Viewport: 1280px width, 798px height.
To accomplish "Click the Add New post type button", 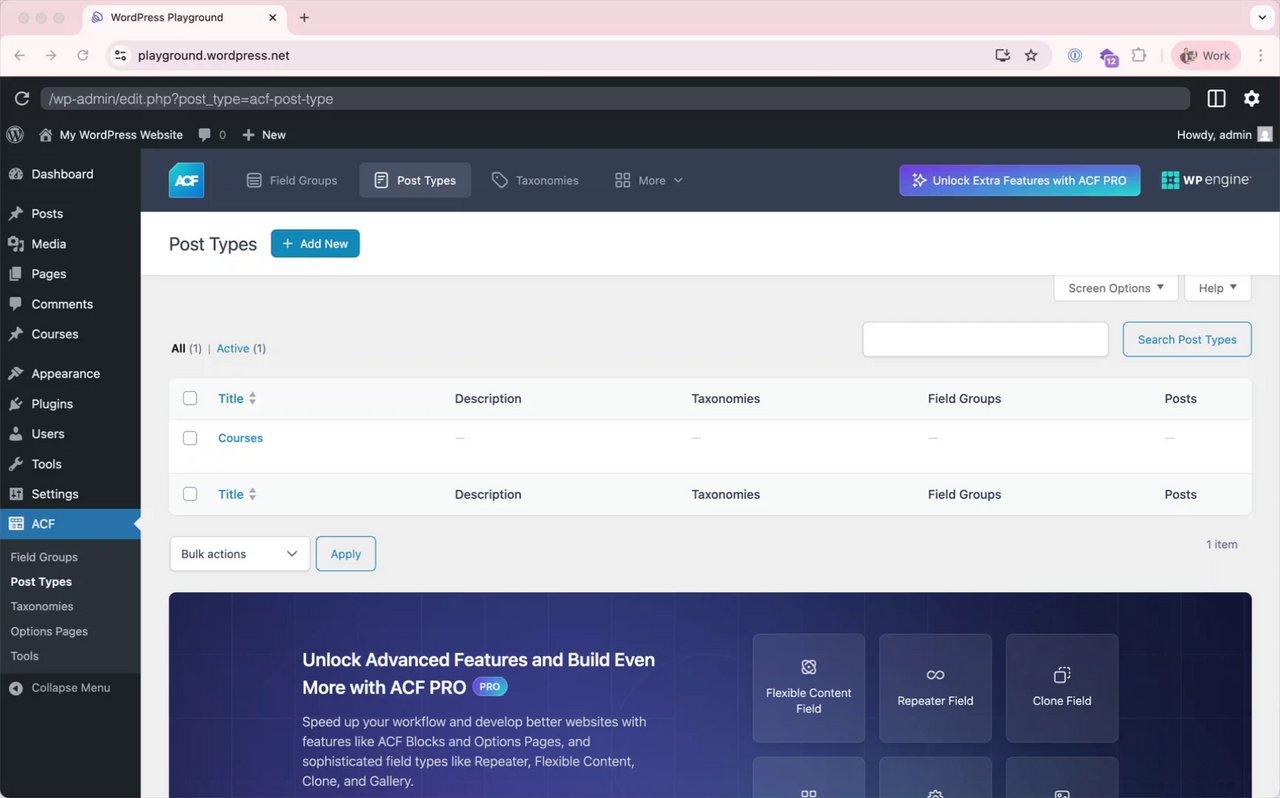I will tap(315, 244).
